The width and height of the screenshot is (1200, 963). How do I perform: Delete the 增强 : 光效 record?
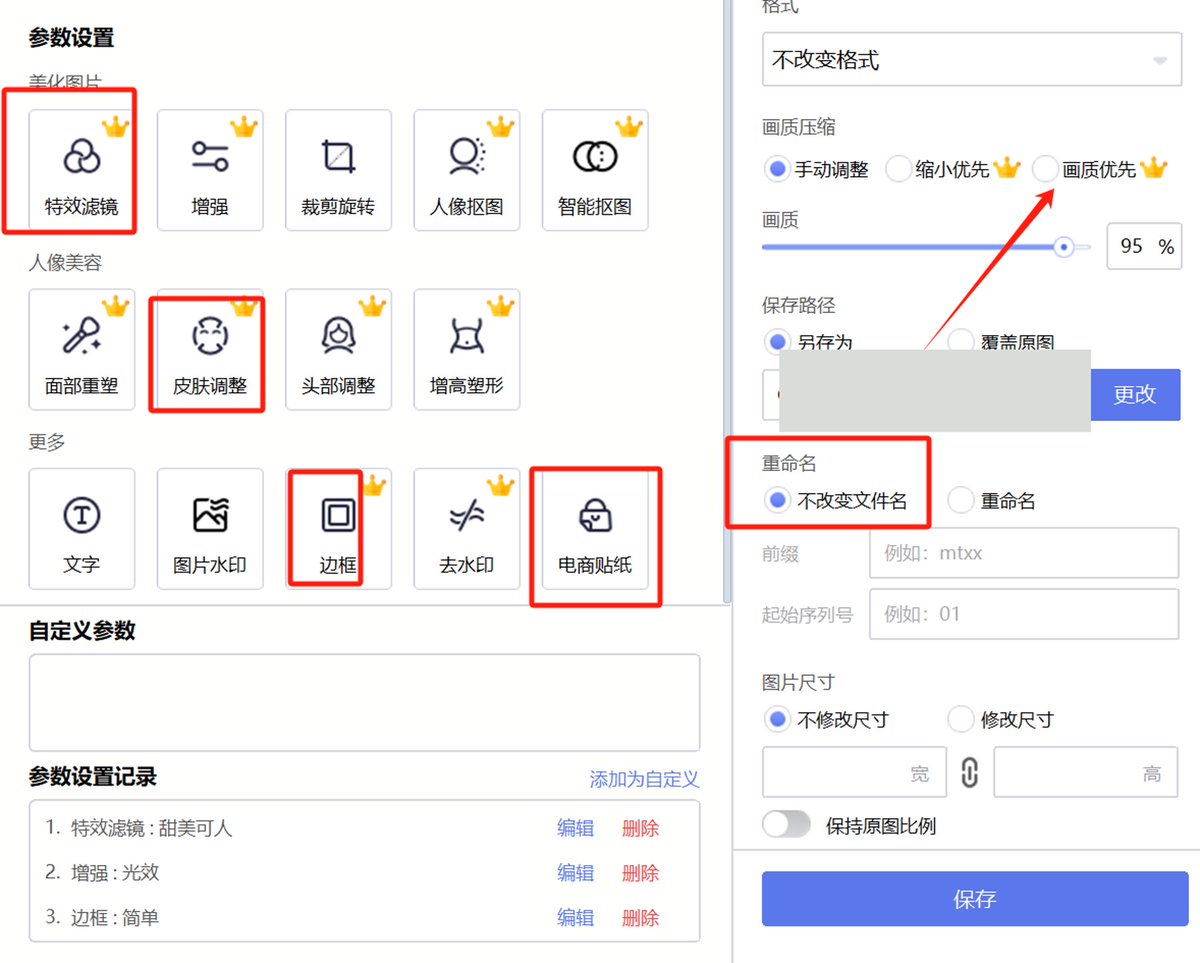pos(640,873)
